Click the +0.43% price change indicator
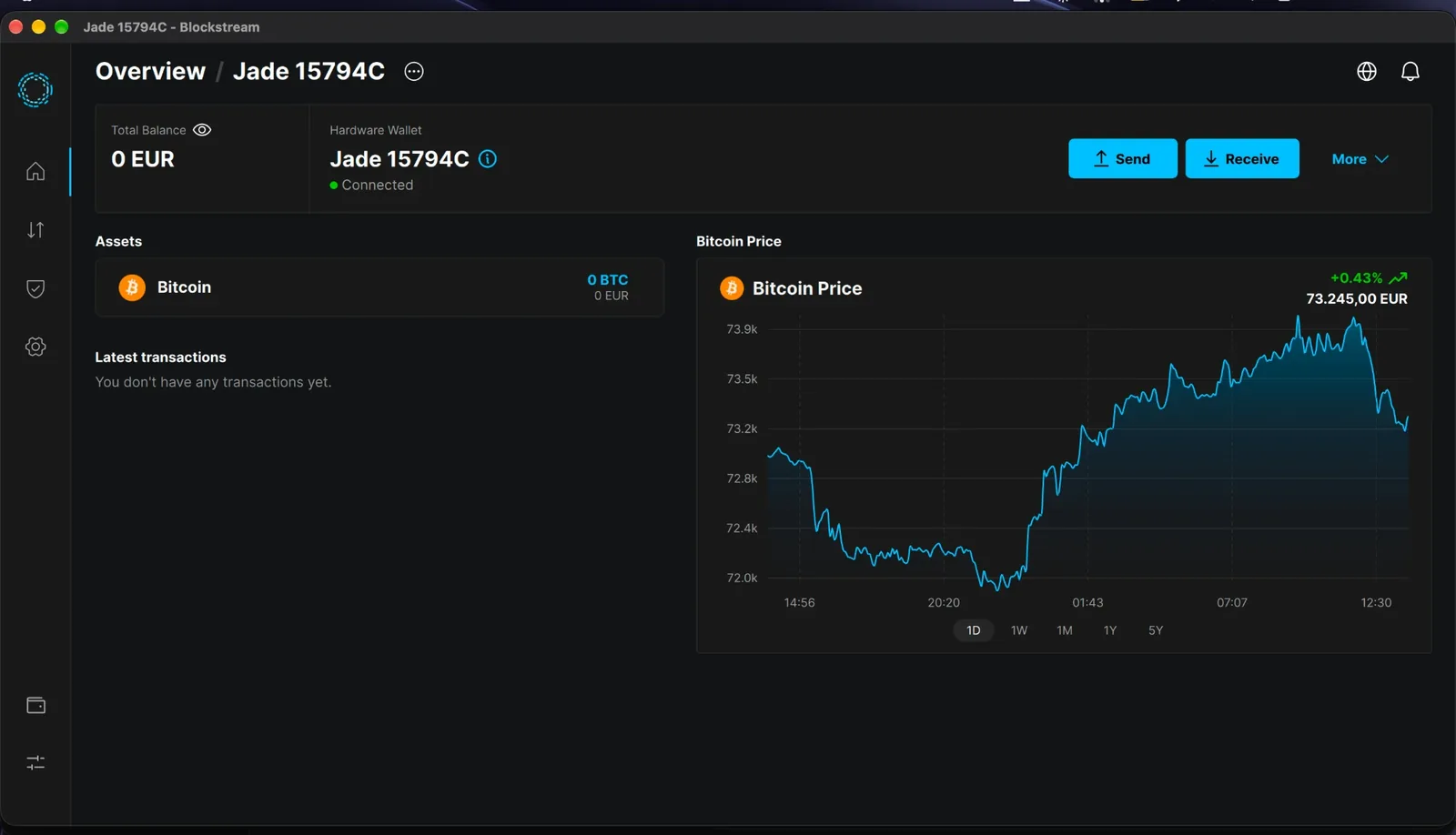1456x835 pixels. 1369,278
